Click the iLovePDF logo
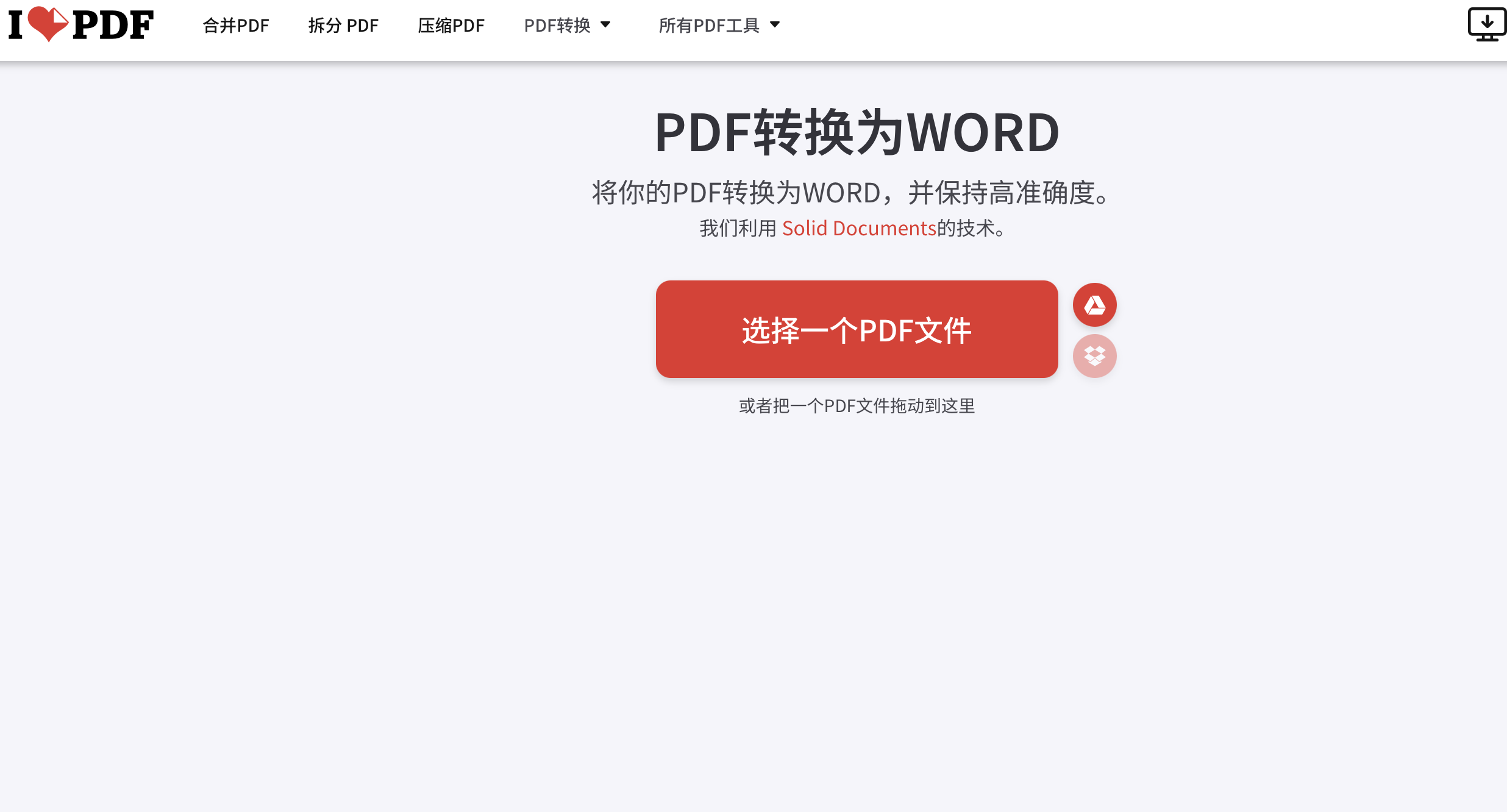Image resolution: width=1507 pixels, height=812 pixels. pos(81,25)
